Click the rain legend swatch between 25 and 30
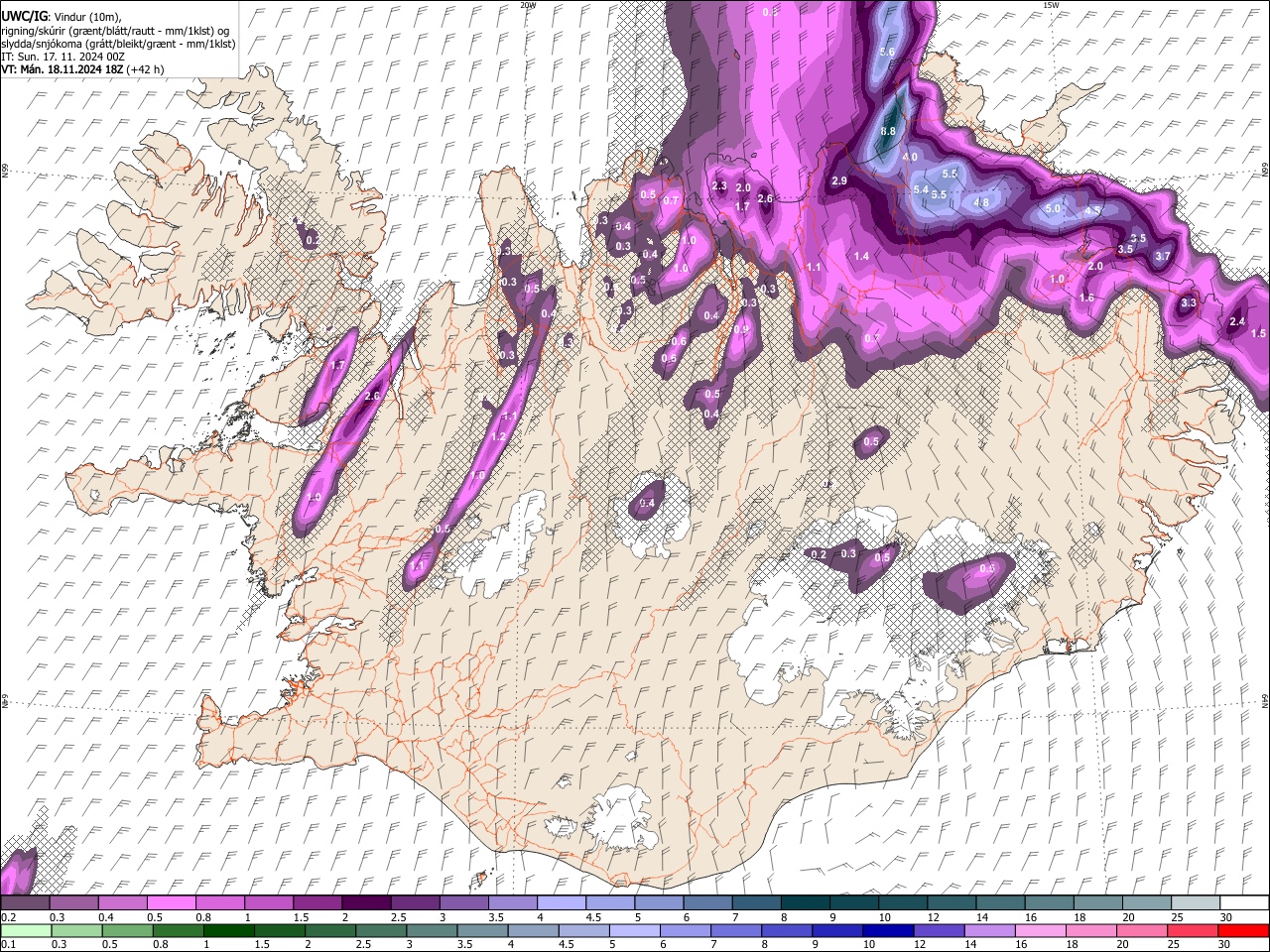 1193,930
